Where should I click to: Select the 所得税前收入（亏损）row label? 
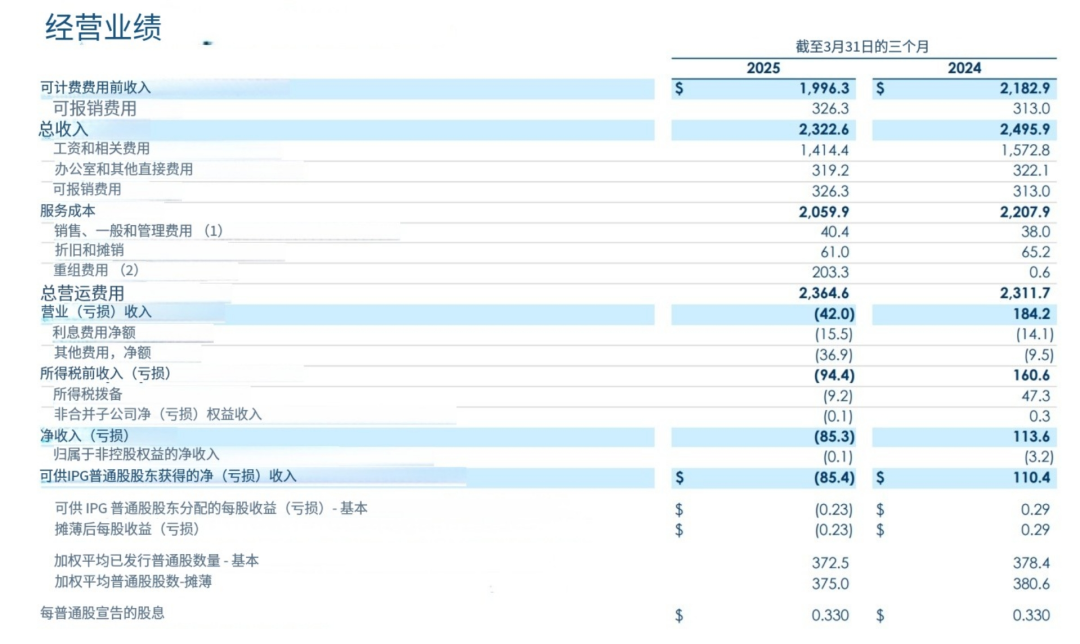(105, 373)
